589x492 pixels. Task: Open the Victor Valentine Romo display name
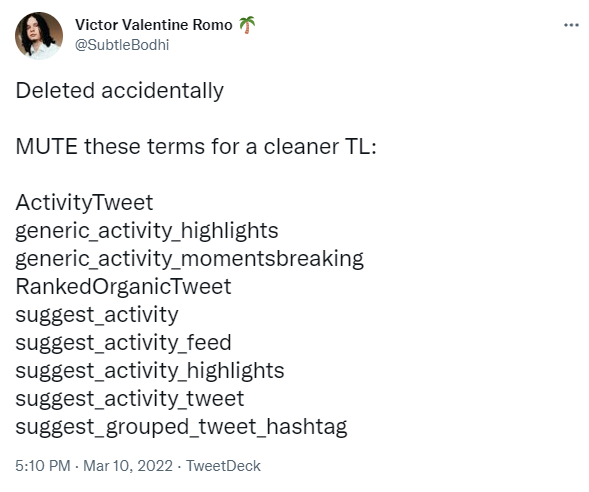[154, 25]
